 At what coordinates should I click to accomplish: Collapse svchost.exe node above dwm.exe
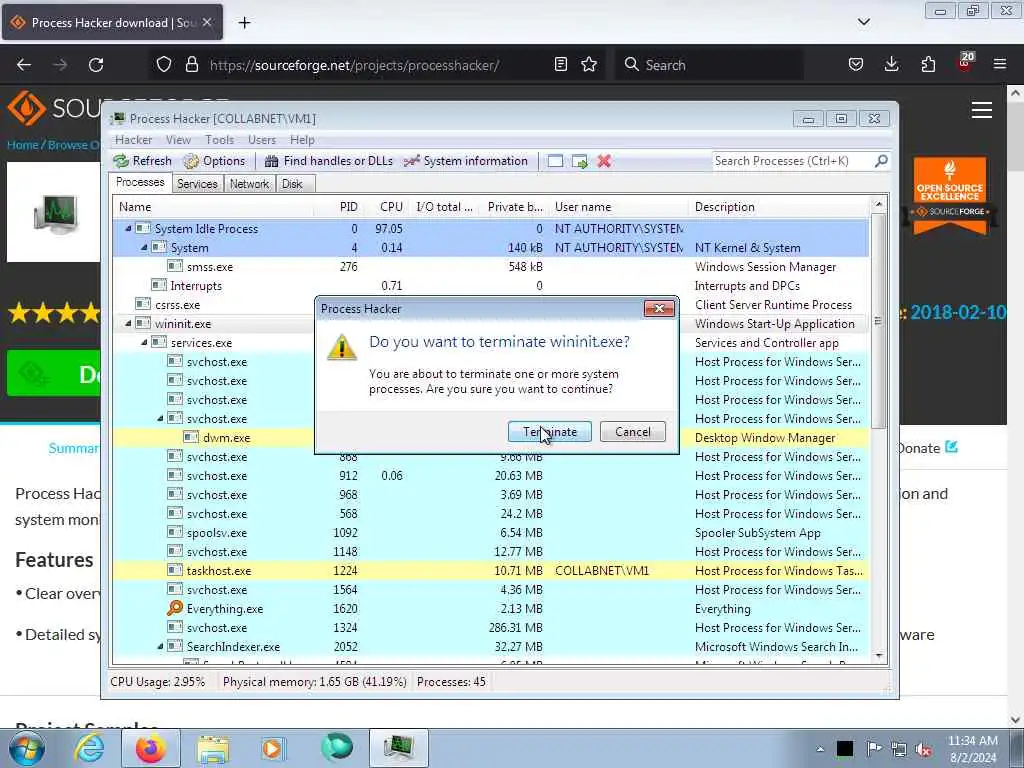point(161,419)
